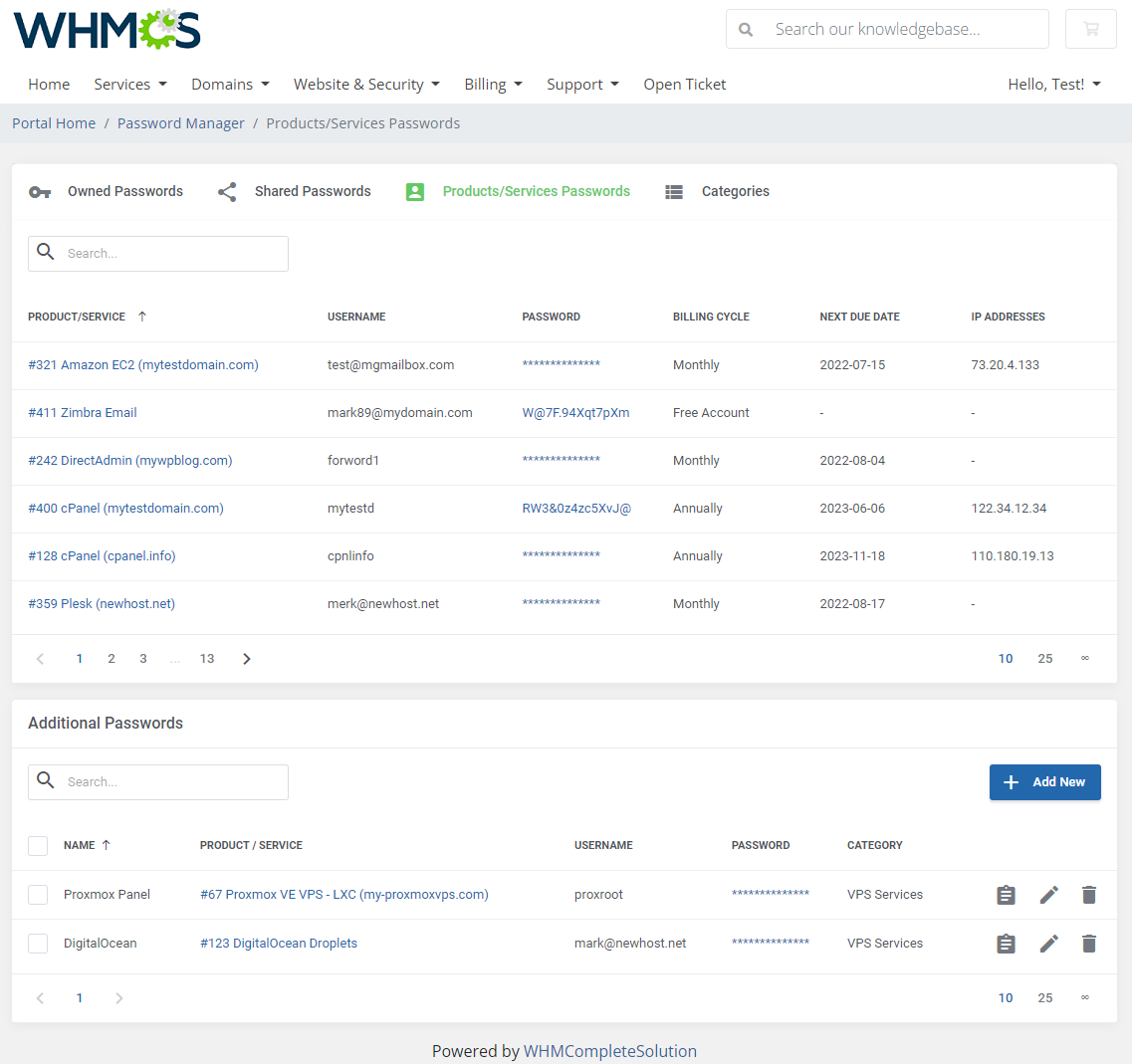
Task: Click the Categories list icon
Action: coord(674,192)
